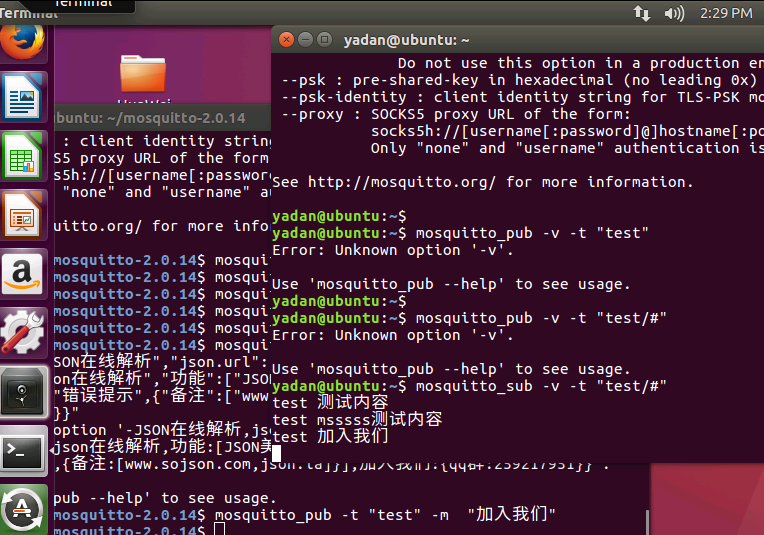The image size is (764, 535).
Task: Open the clock showing 2:29 PM
Action: (726, 13)
